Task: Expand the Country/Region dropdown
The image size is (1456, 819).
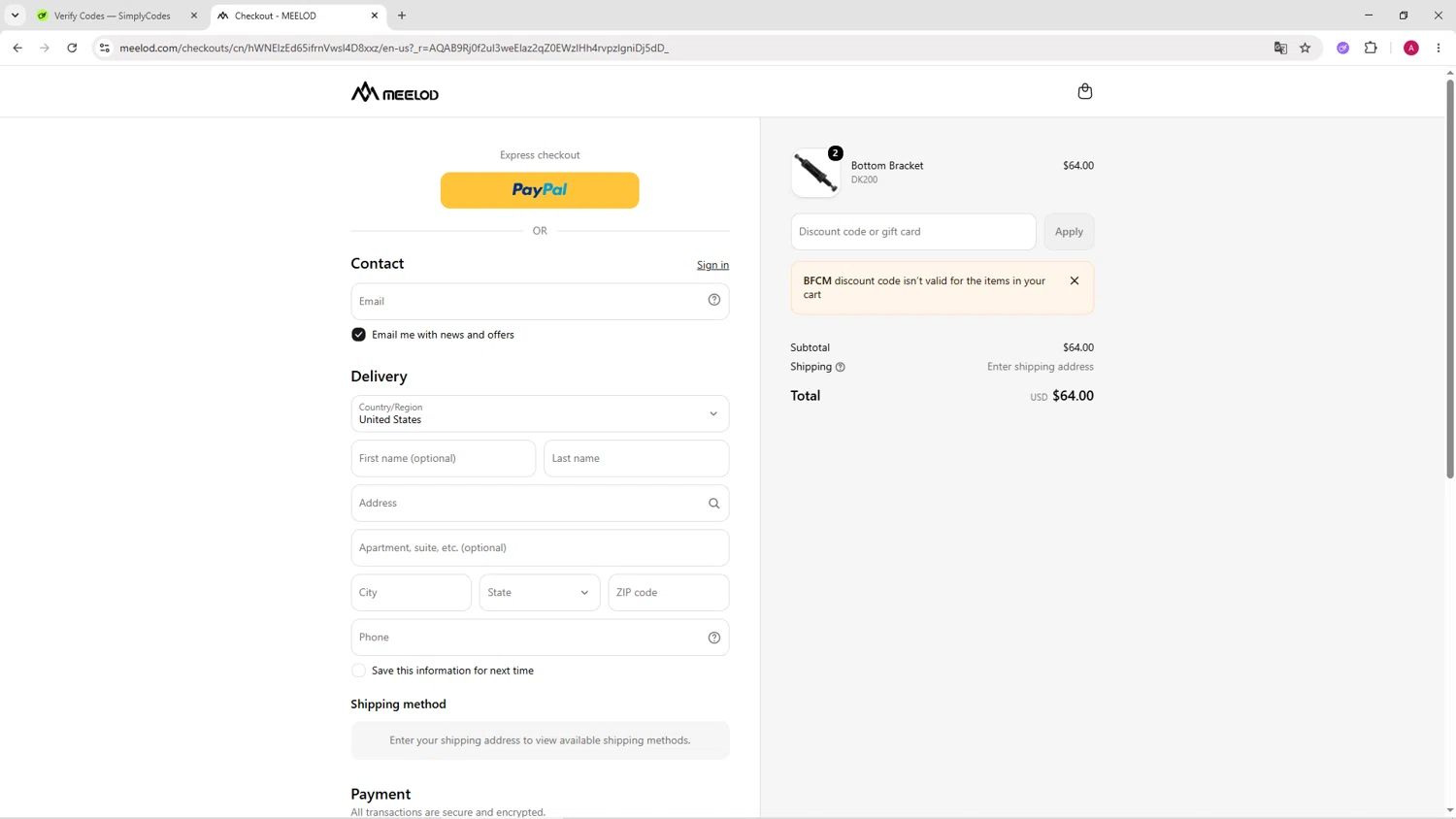Action: (x=540, y=413)
